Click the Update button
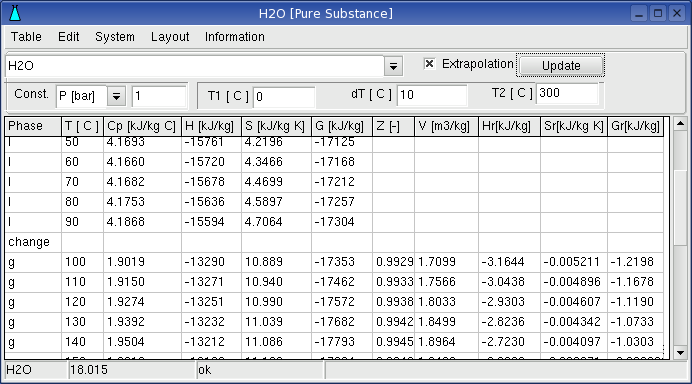Image resolution: width=692 pixels, height=384 pixels. coord(561,66)
